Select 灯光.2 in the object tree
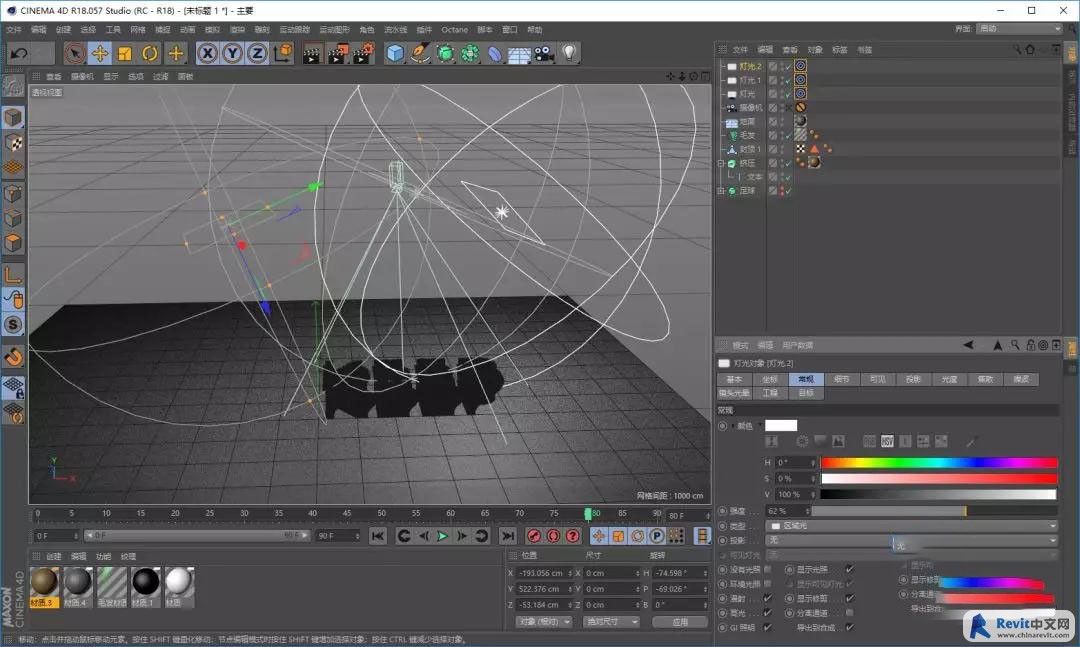1080x647 pixels. 751,66
